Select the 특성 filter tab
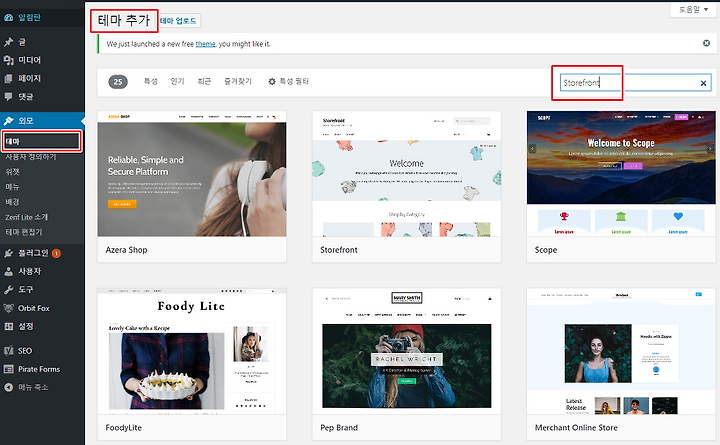Image resolution: width=720 pixels, height=445 pixels. point(151,81)
